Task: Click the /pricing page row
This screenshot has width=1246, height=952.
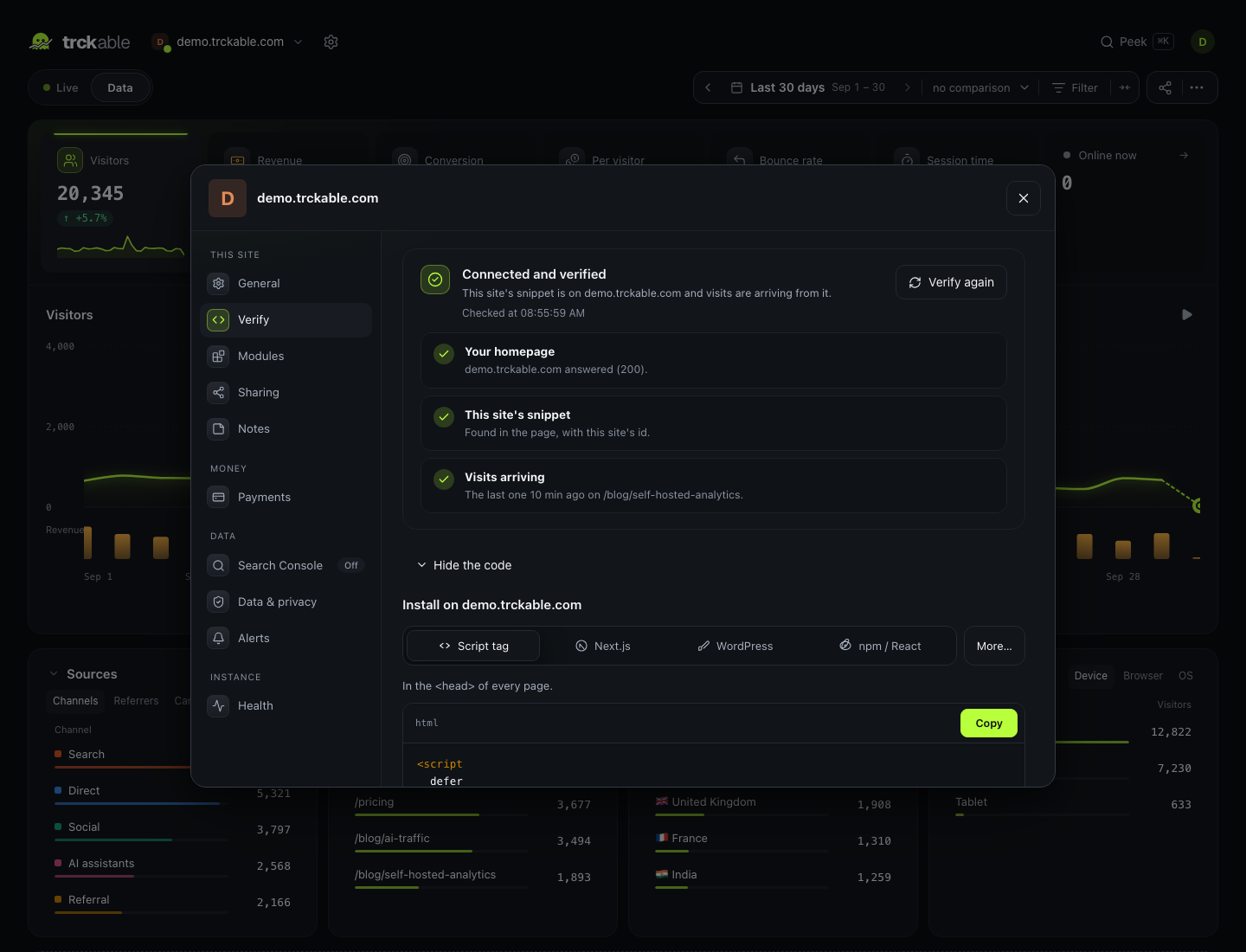Action: click(x=472, y=804)
